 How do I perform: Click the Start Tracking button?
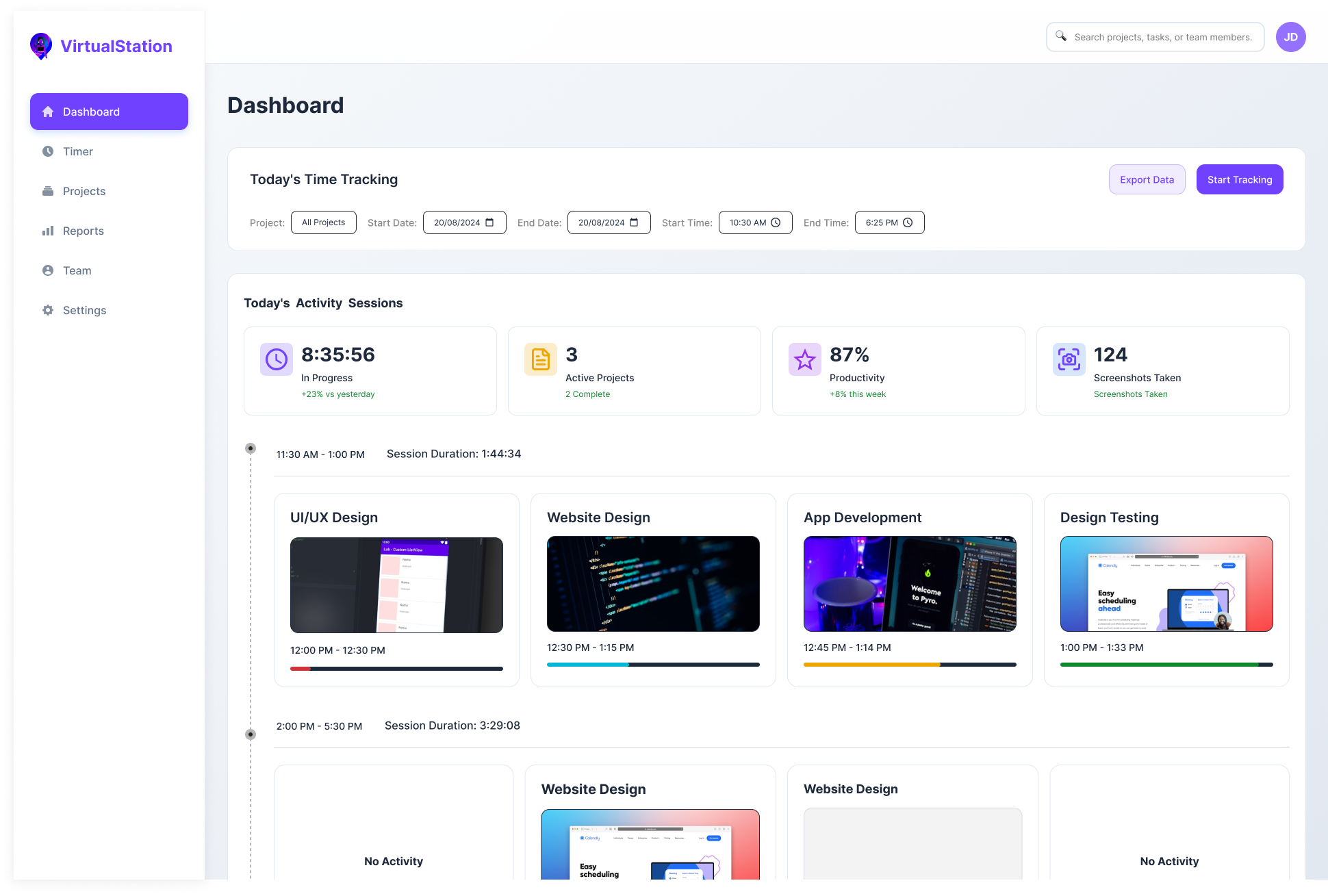pyautogui.click(x=1239, y=179)
